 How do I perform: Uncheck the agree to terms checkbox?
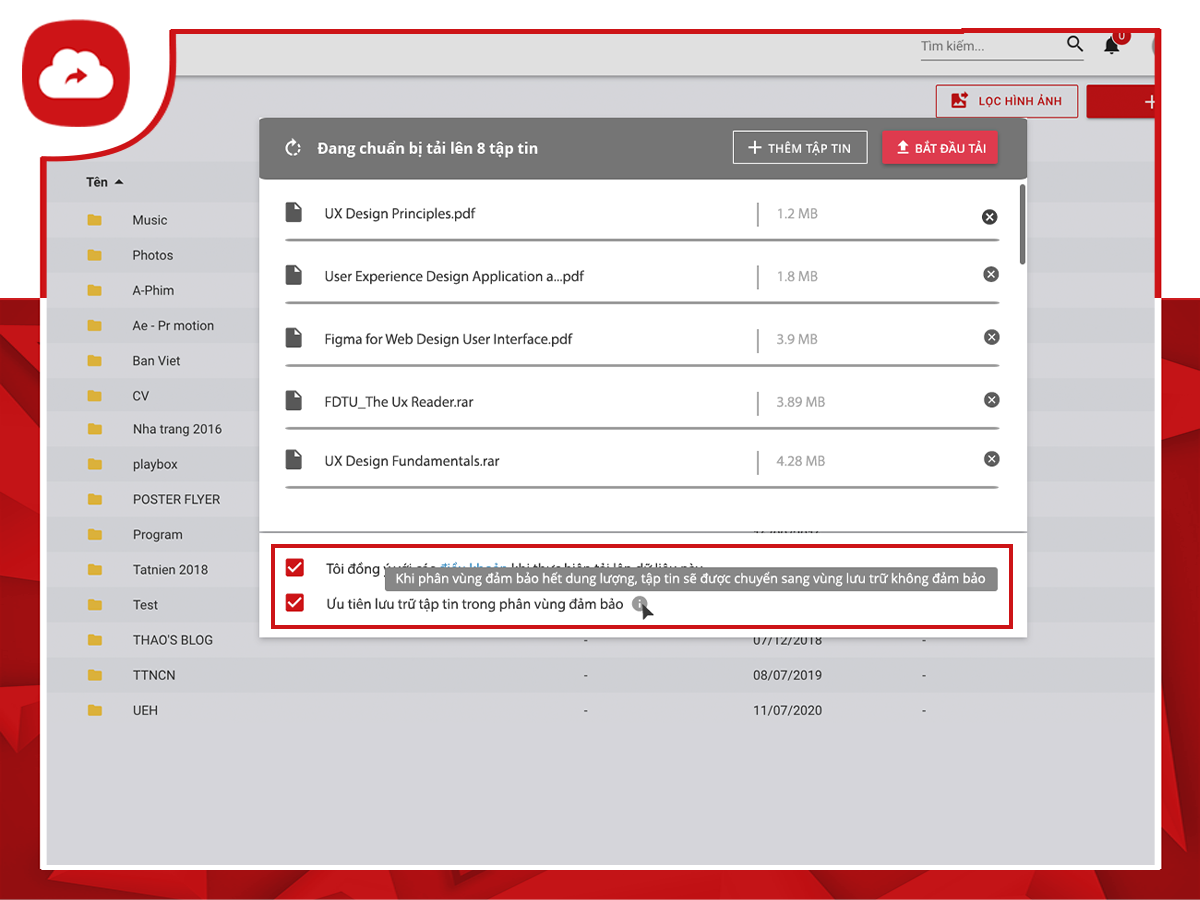pyautogui.click(x=295, y=568)
